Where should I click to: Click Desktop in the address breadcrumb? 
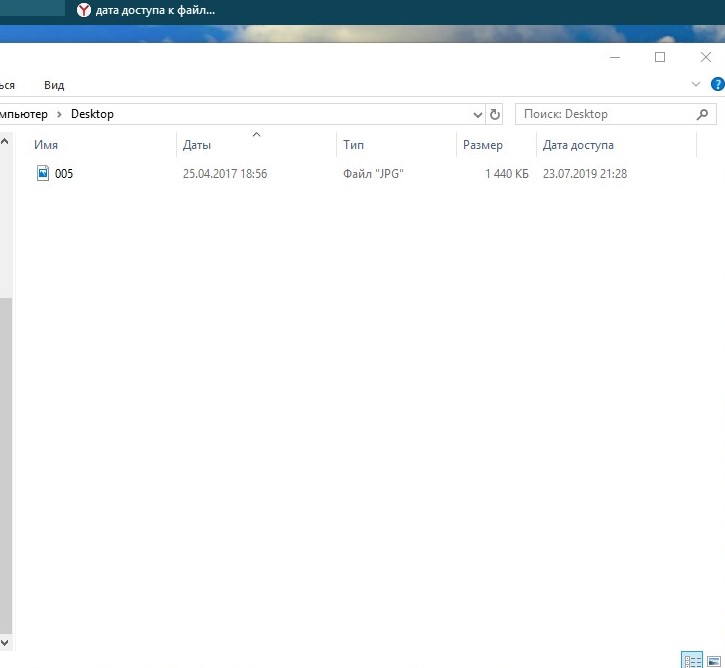[92, 114]
